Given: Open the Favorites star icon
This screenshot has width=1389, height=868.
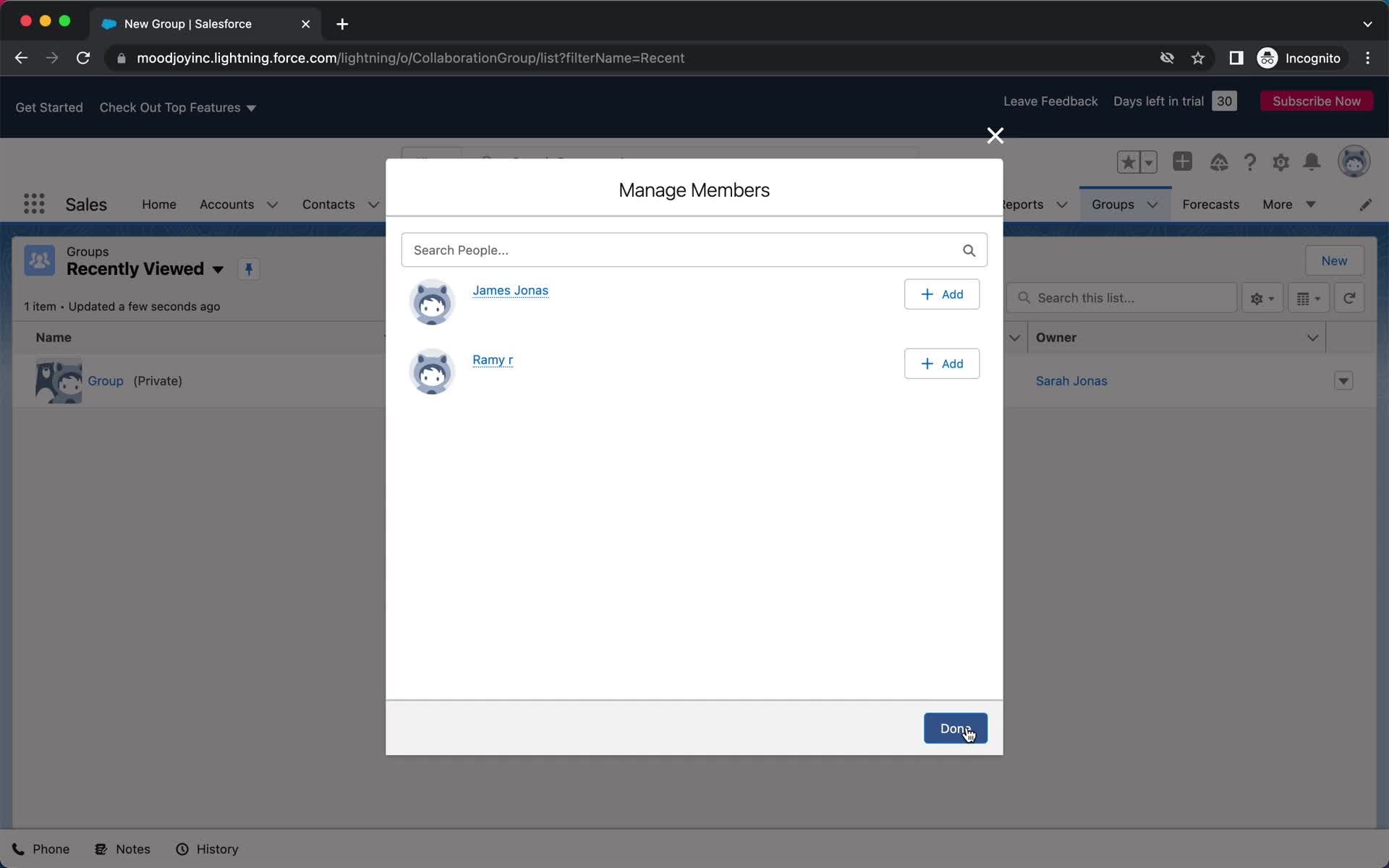Looking at the screenshot, I should tap(1129, 162).
